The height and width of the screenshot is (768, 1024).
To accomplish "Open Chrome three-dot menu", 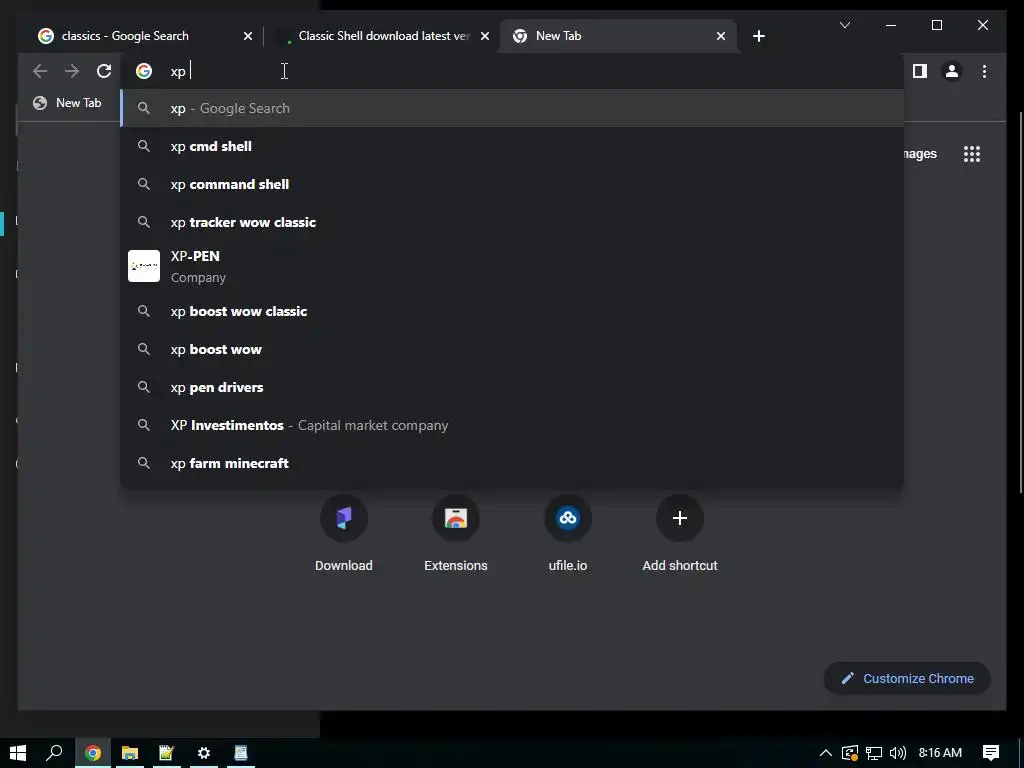I will click(984, 71).
